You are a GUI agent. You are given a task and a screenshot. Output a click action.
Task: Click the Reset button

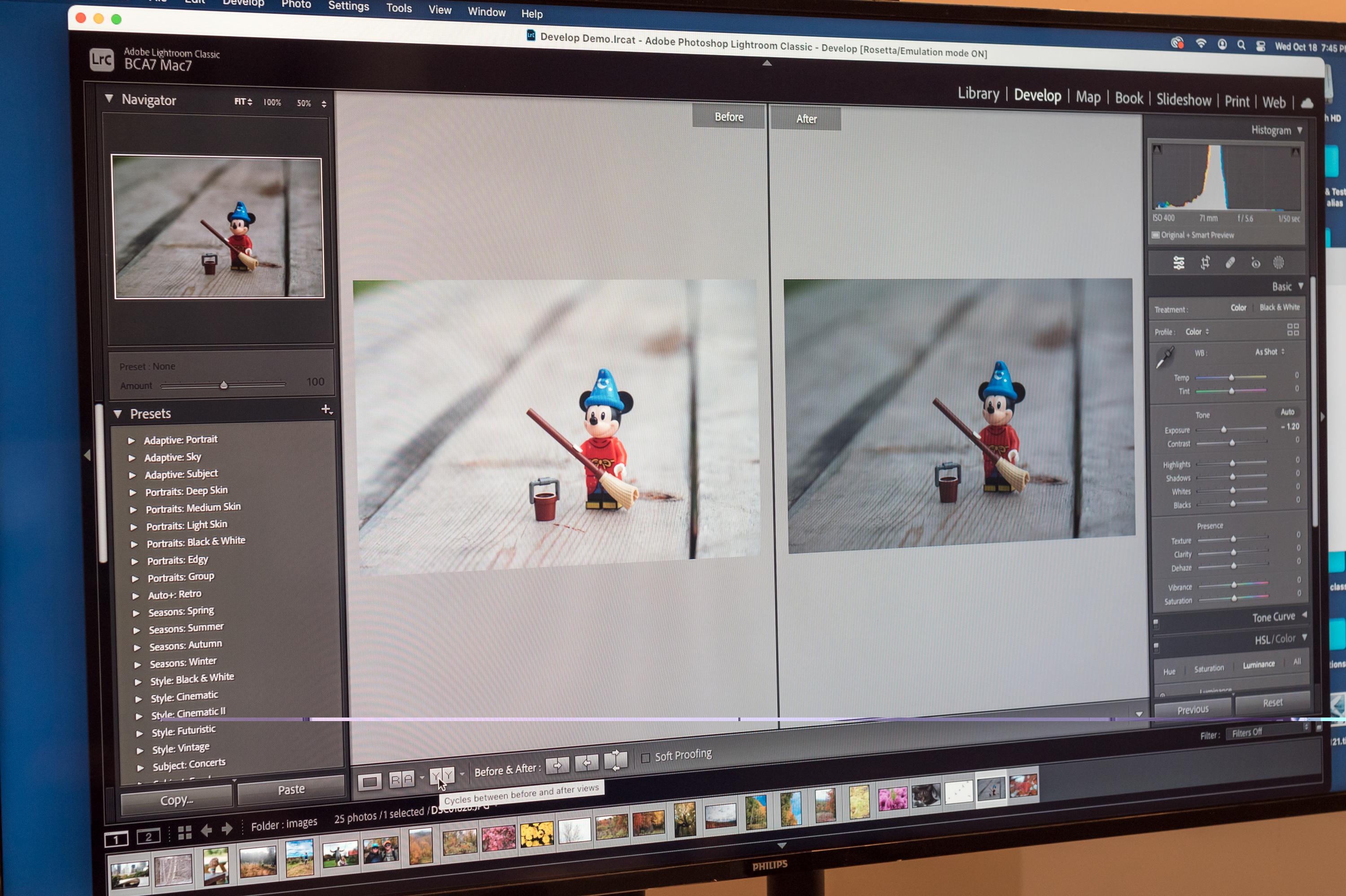click(x=1272, y=703)
